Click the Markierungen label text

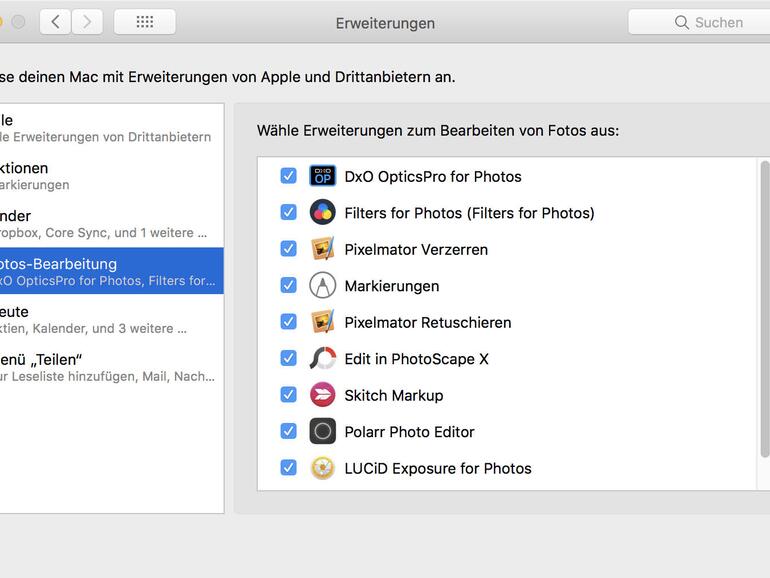(392, 286)
